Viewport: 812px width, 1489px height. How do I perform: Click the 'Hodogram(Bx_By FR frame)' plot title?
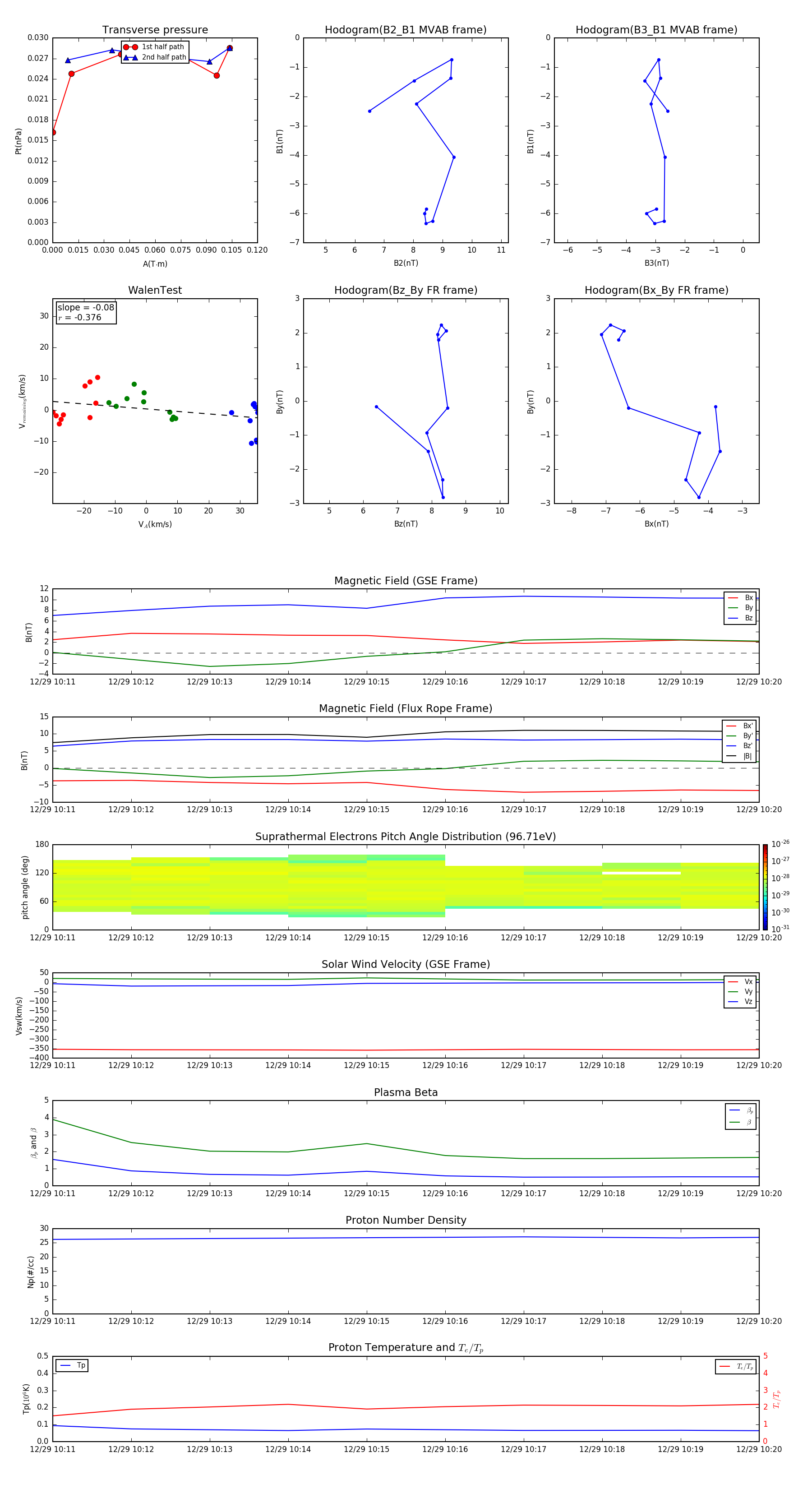[656, 290]
